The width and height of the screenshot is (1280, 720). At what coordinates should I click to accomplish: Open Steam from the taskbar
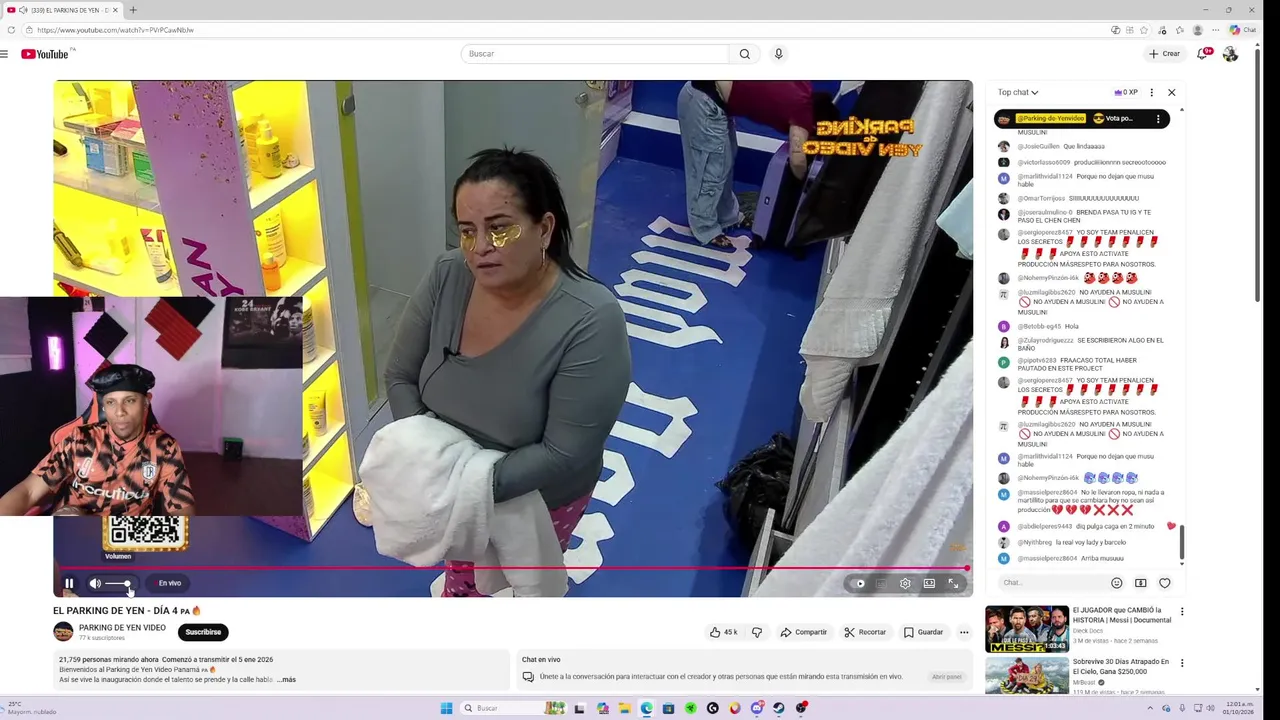click(778, 708)
